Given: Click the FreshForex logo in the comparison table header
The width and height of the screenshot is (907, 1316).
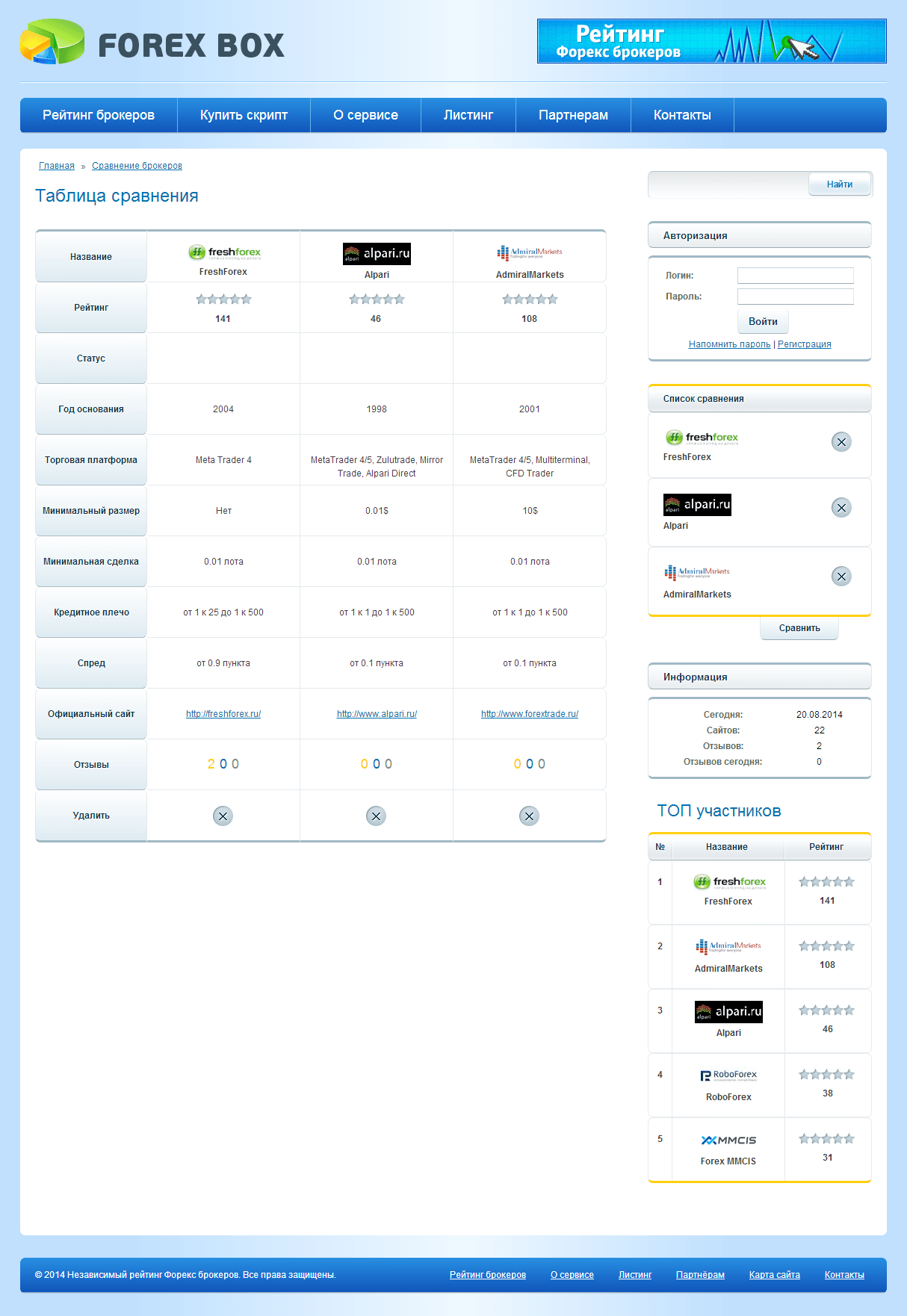Looking at the screenshot, I should [x=224, y=252].
